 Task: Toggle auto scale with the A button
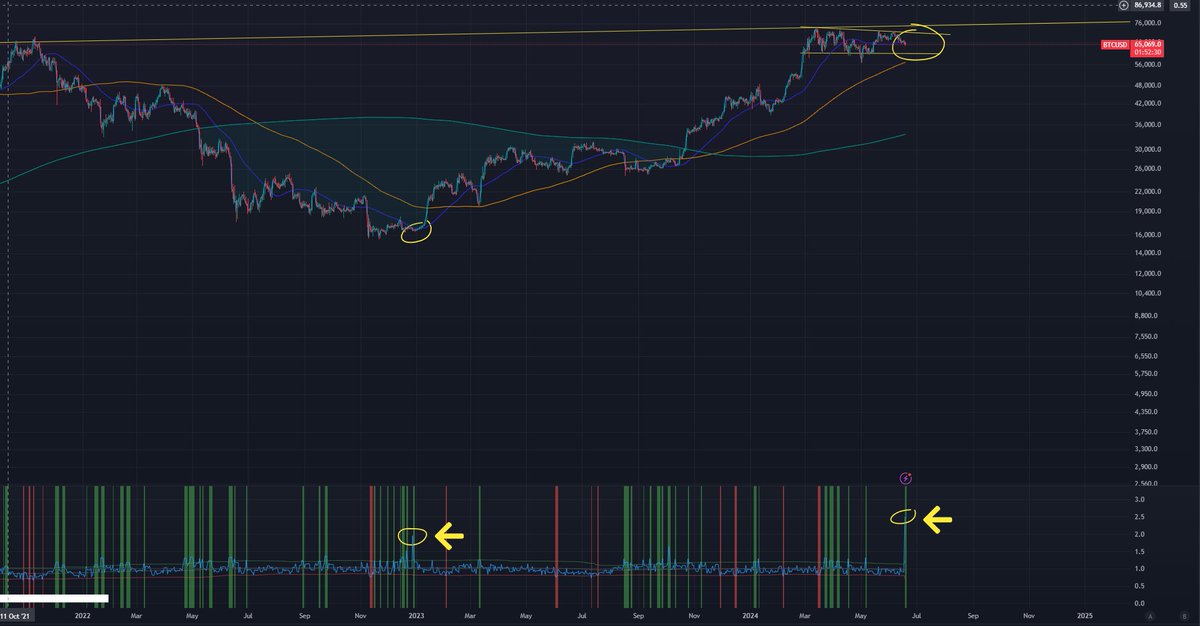click(1151, 616)
